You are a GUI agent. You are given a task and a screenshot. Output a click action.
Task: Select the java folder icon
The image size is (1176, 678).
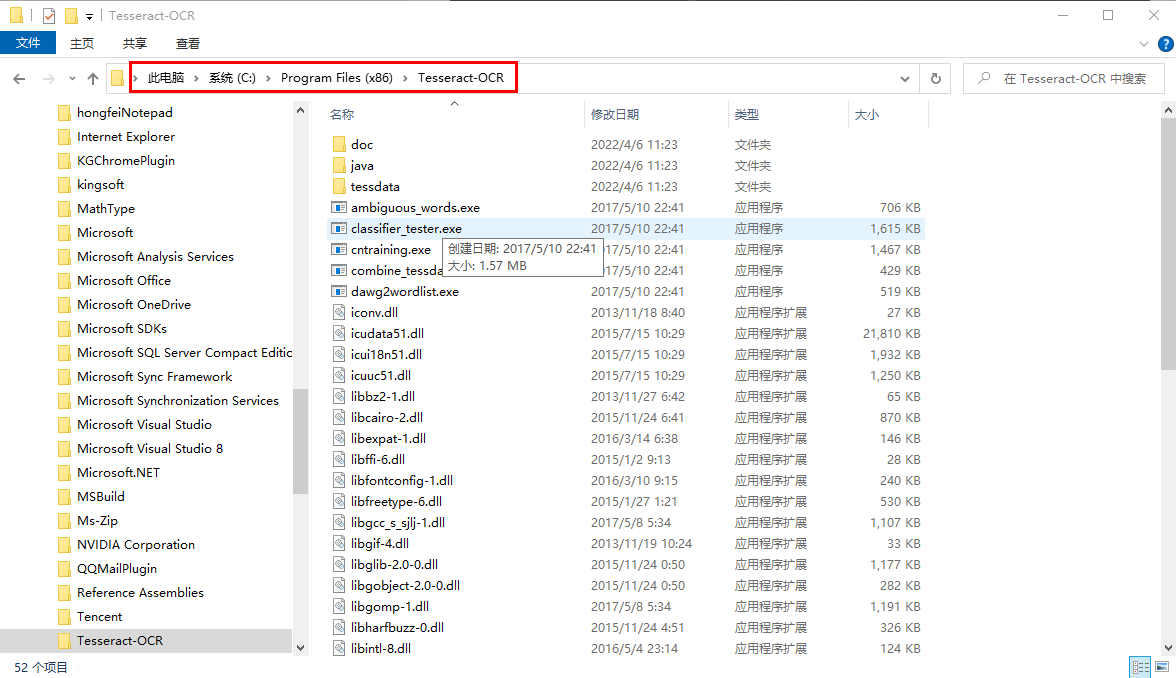pos(339,165)
